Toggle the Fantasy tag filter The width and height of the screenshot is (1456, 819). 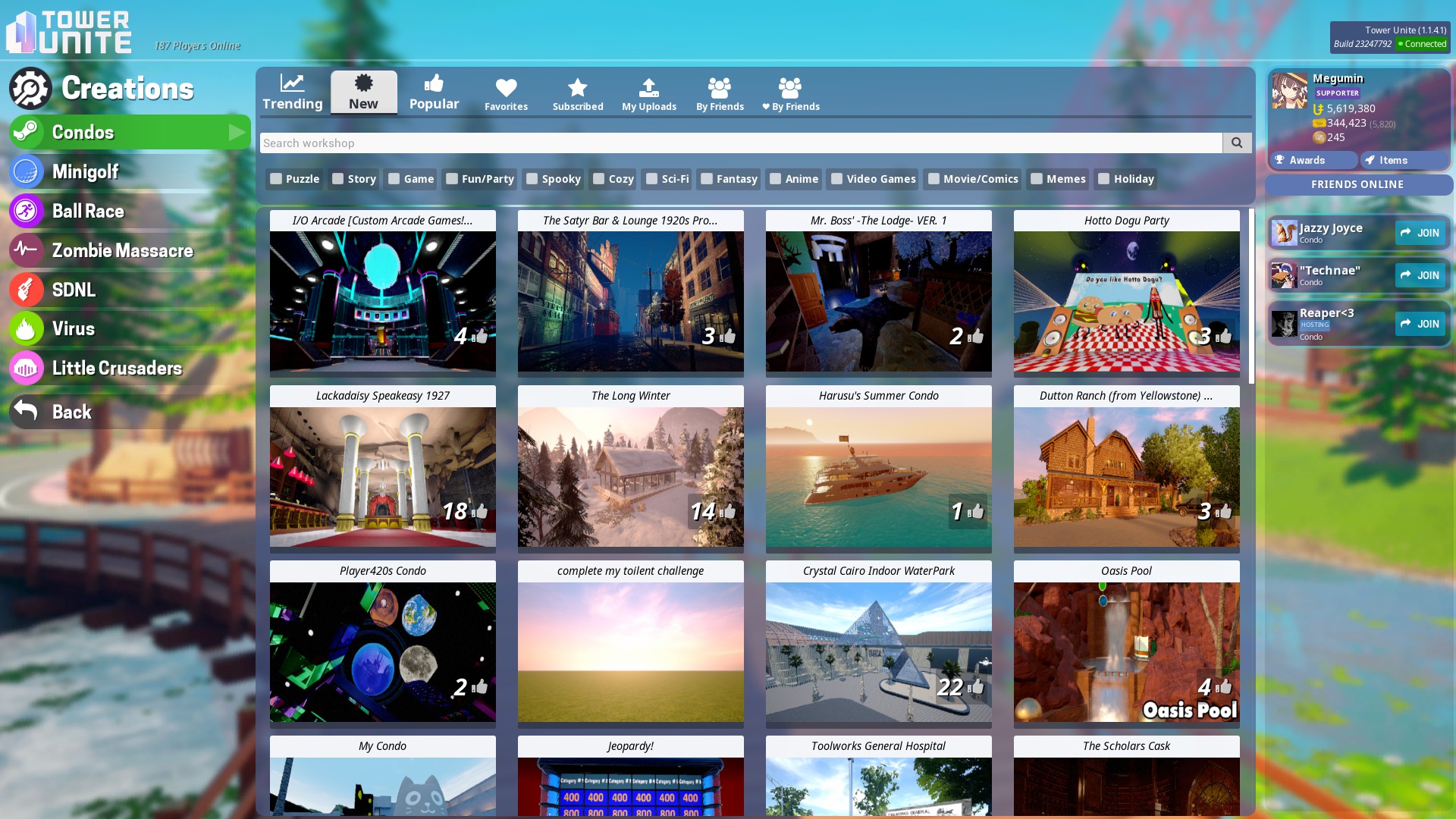707,179
